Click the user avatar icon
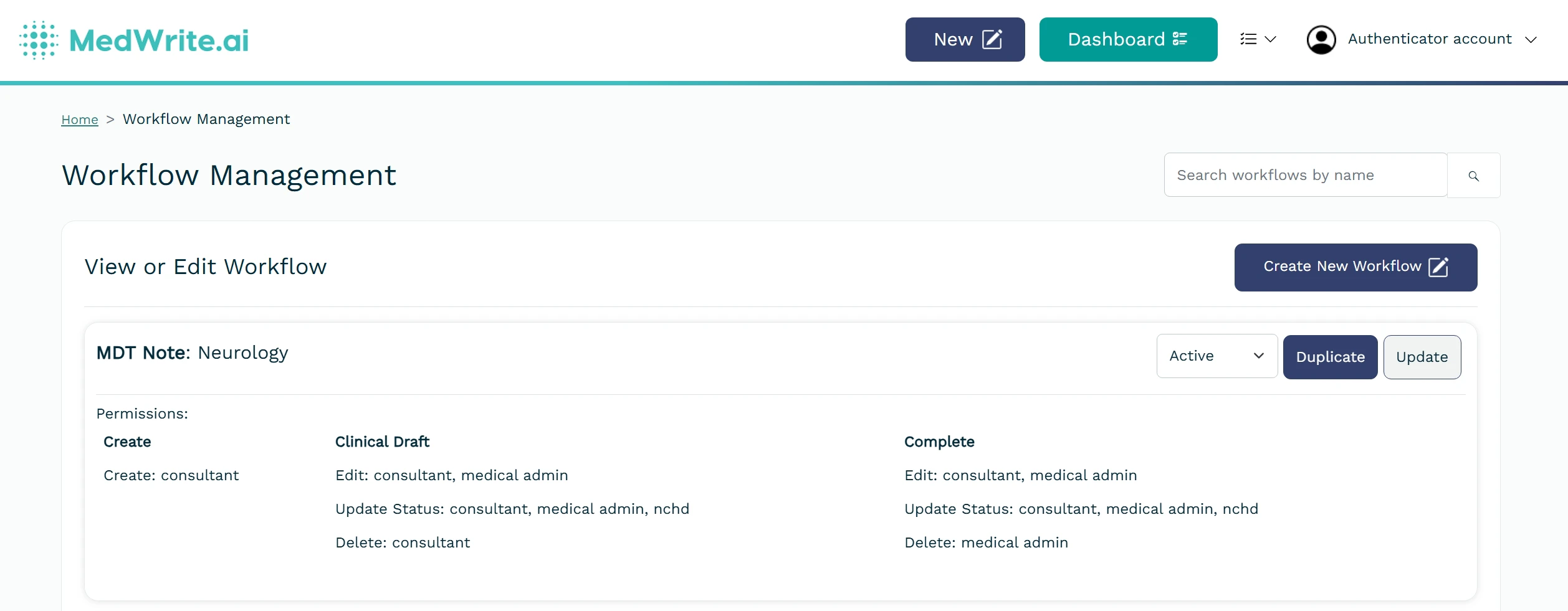 tap(1321, 39)
